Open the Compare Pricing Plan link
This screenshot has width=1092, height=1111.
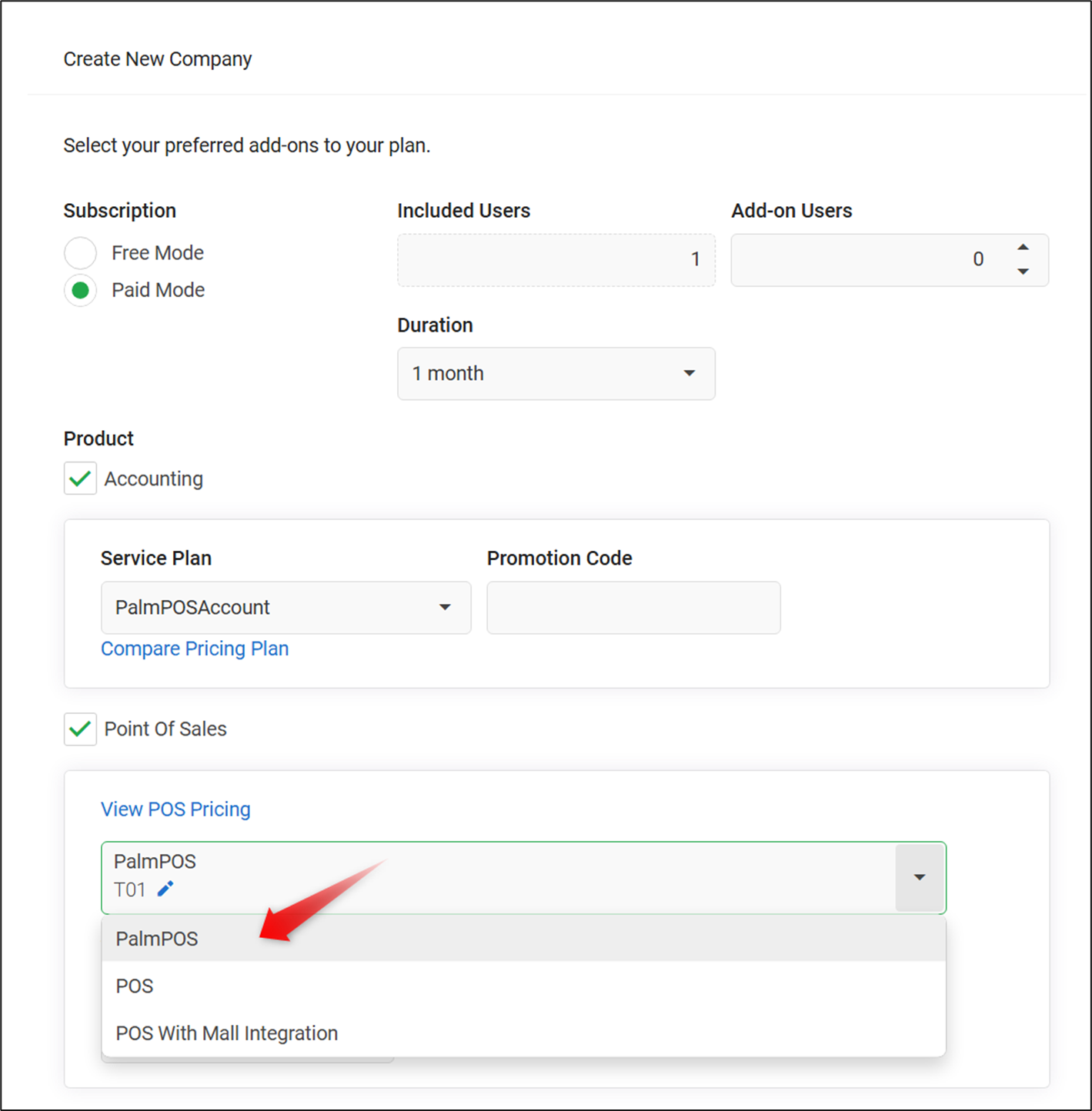click(x=195, y=649)
